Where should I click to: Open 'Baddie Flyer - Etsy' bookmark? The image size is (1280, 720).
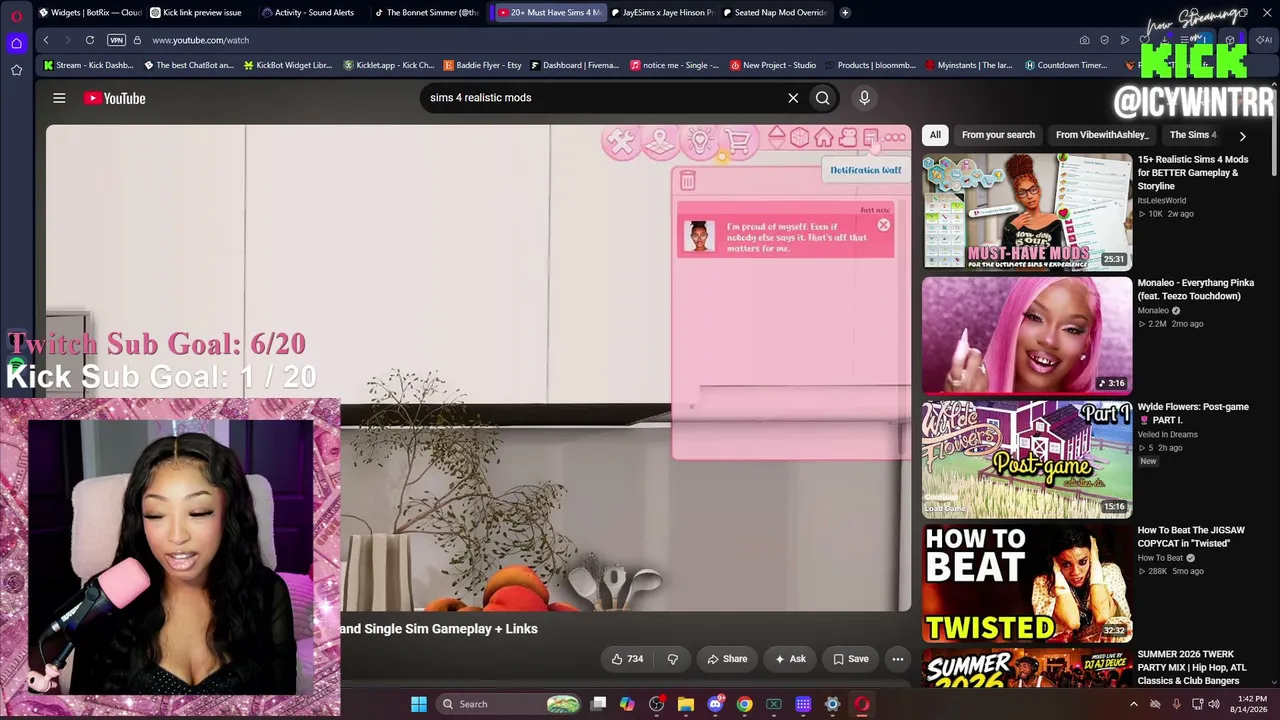click(x=483, y=65)
